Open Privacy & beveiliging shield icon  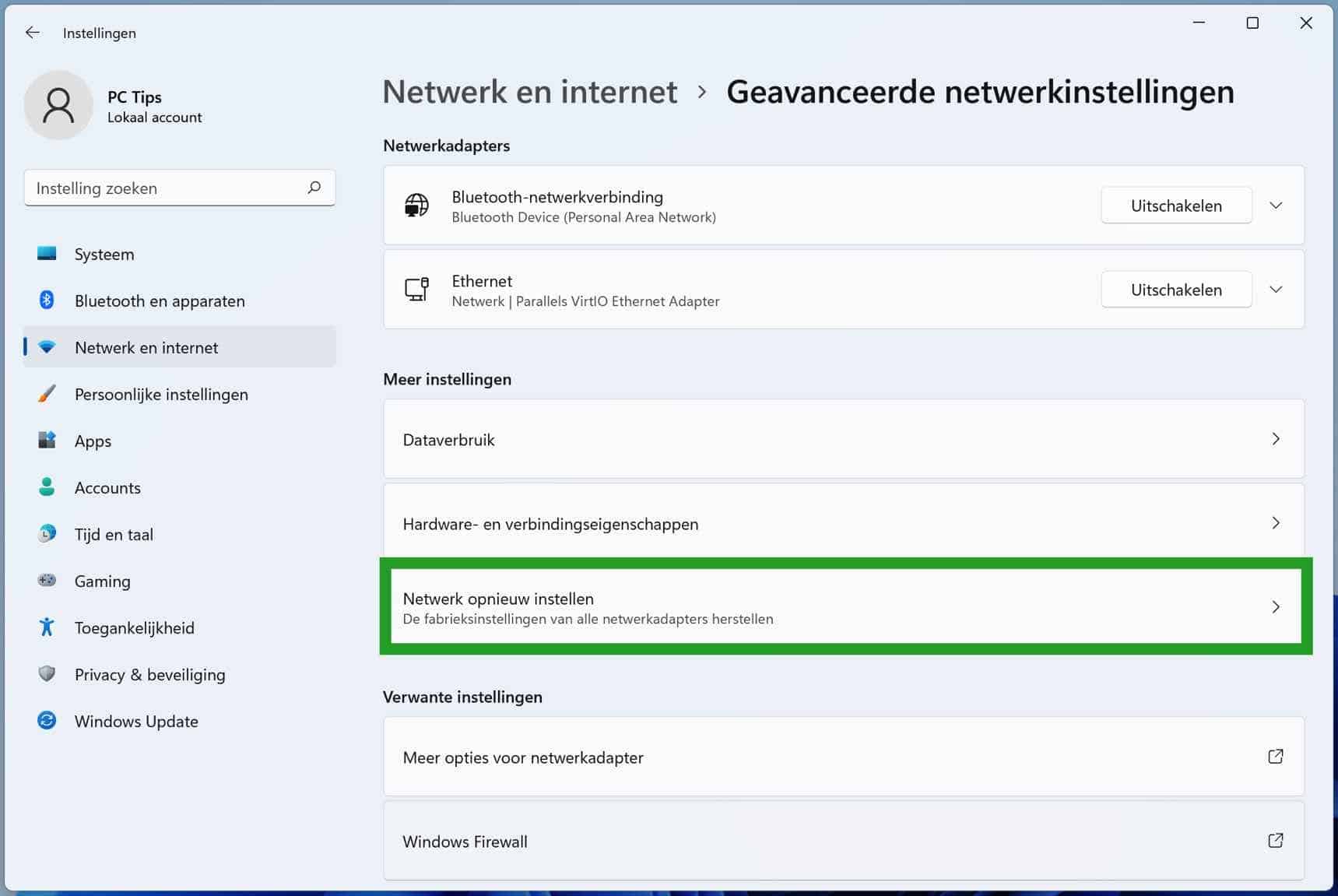click(x=46, y=674)
